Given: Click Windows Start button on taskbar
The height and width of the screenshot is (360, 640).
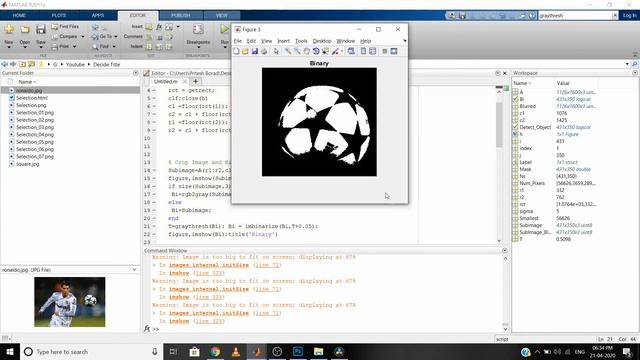Looking at the screenshot, I should pyautogui.click(x=10, y=352).
